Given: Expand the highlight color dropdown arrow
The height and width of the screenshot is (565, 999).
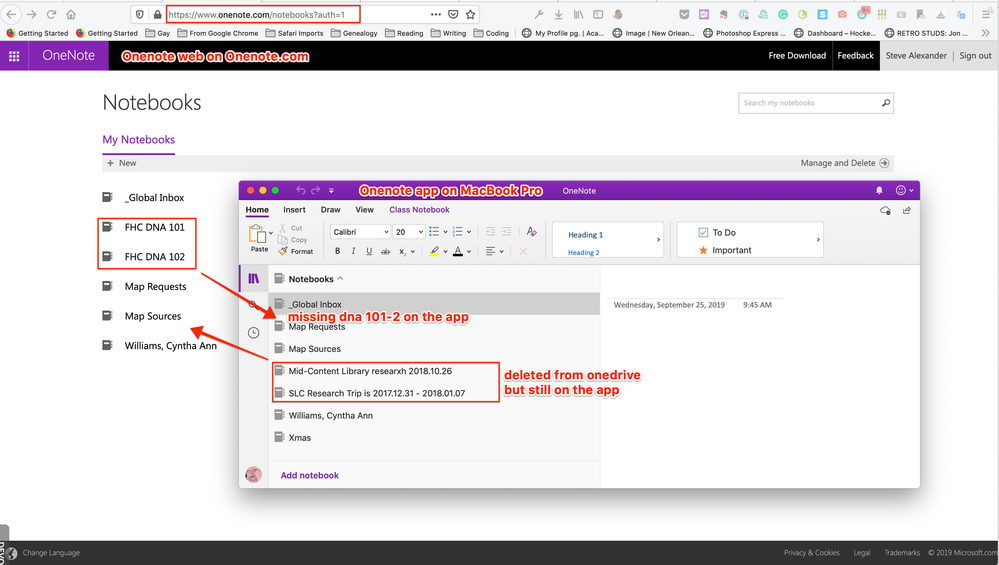Looking at the screenshot, I should pos(445,252).
